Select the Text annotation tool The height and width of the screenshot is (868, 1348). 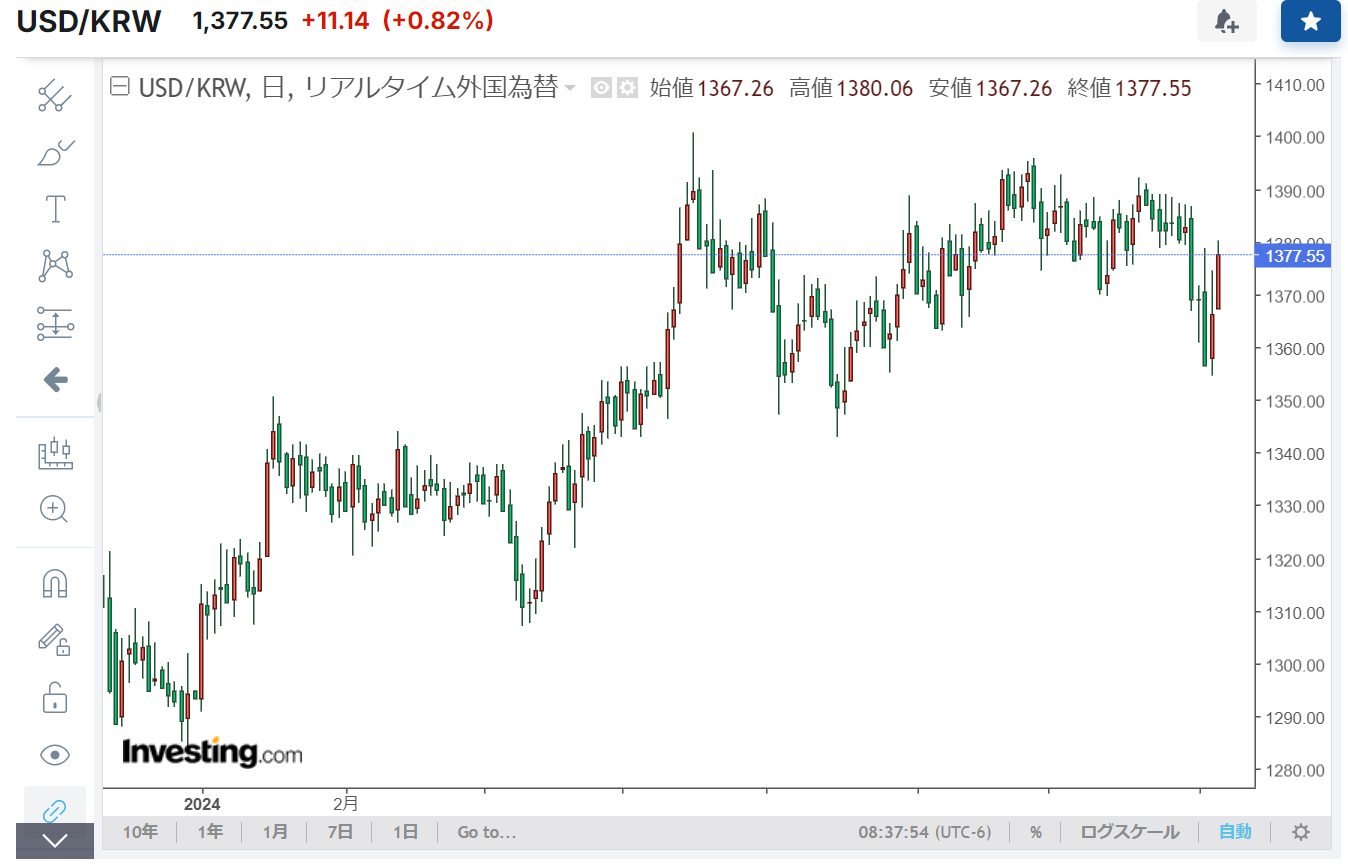click(x=55, y=209)
